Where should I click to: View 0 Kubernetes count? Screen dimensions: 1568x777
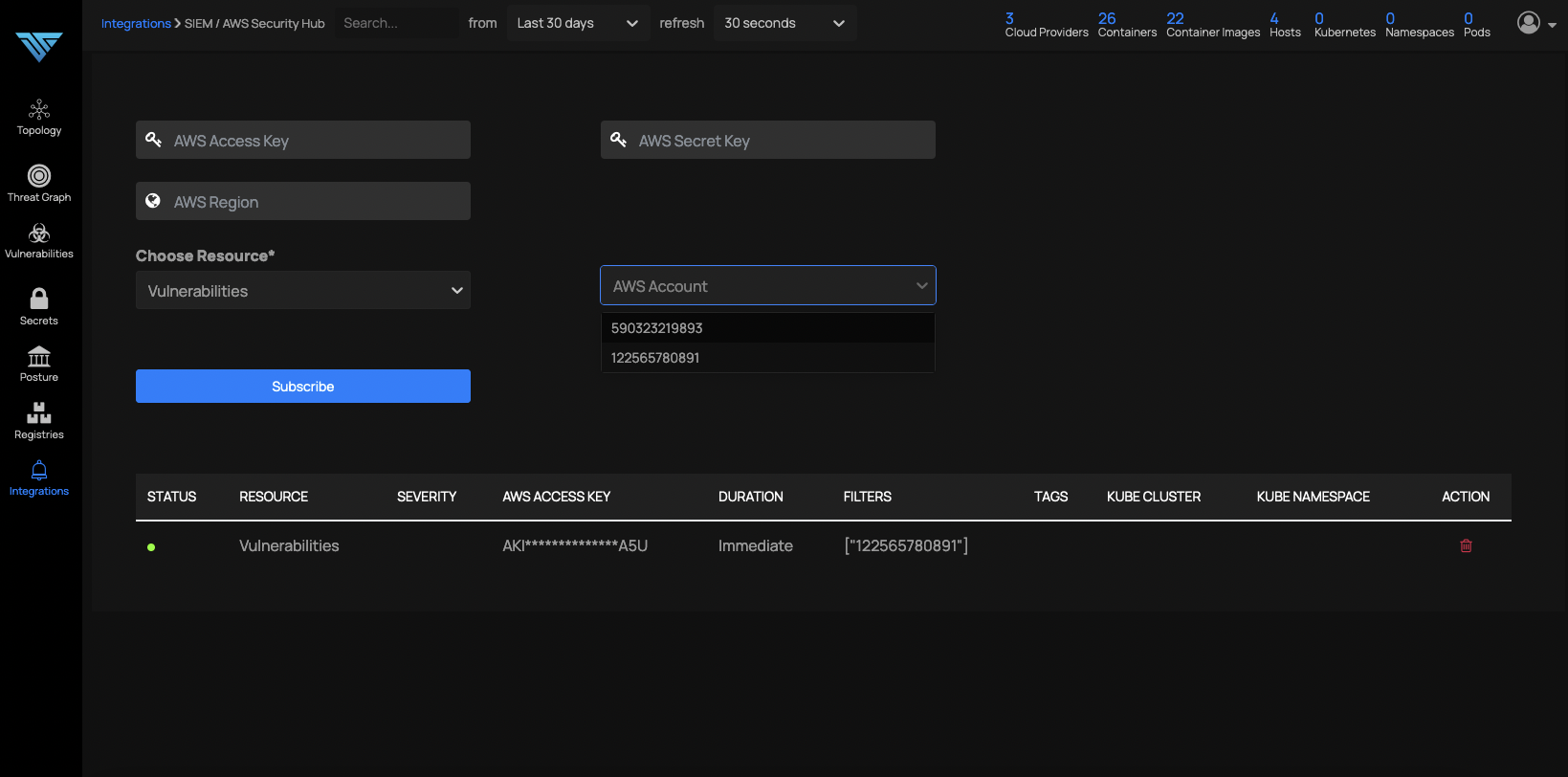tap(1345, 25)
